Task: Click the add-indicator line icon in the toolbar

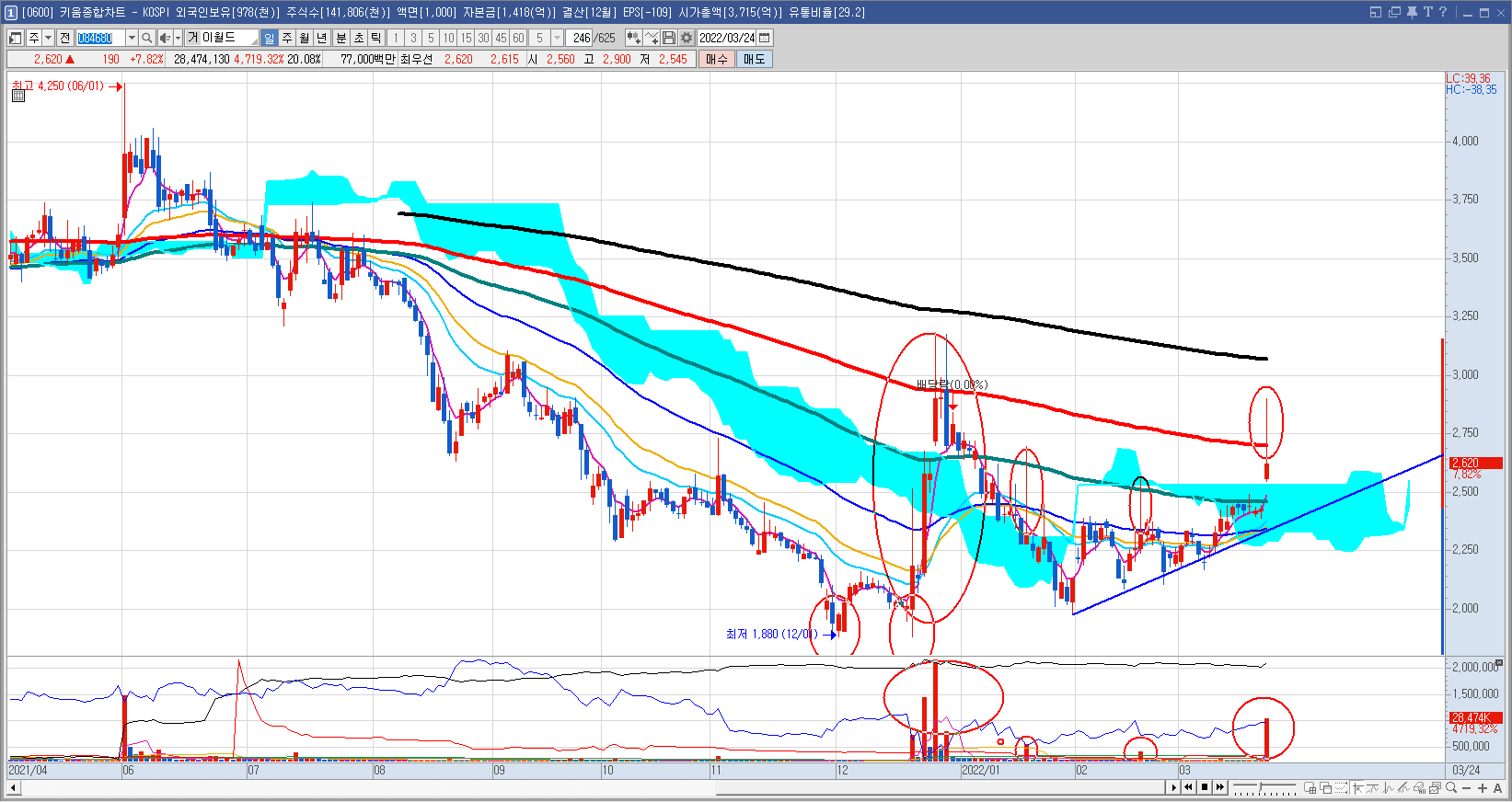Action: click(x=652, y=38)
